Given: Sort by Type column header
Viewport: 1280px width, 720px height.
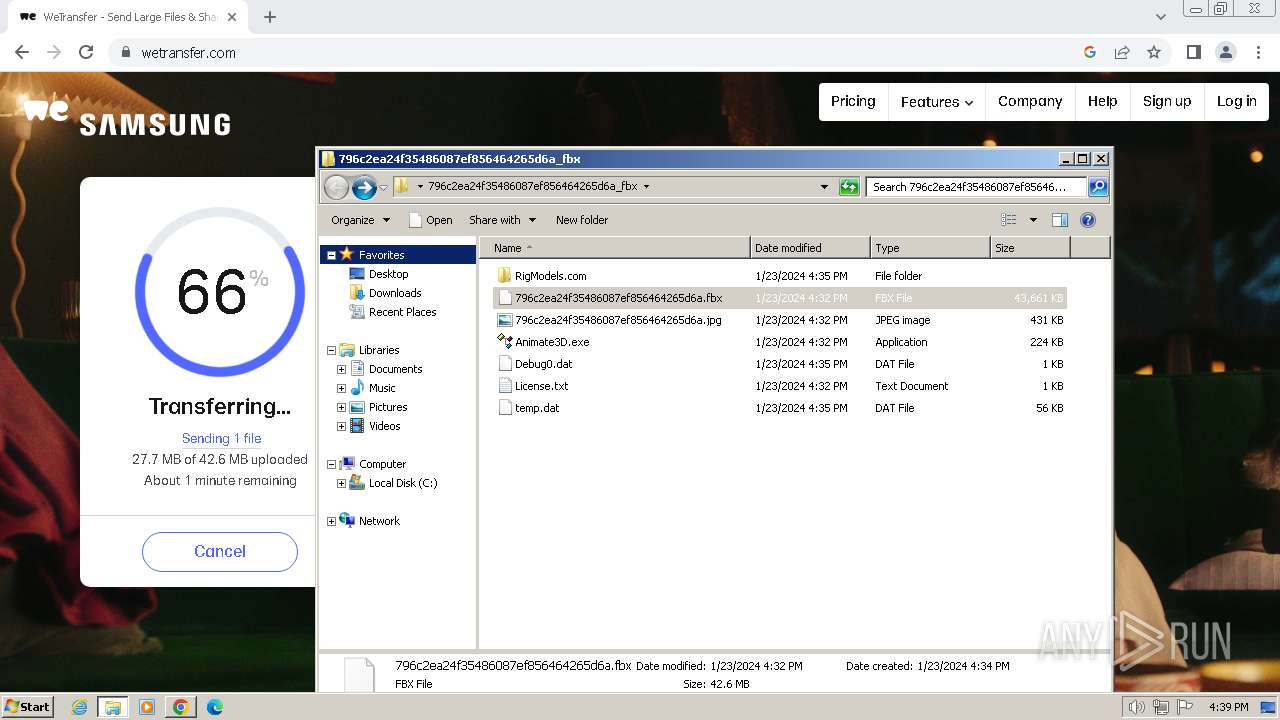Looking at the screenshot, I should (x=930, y=248).
